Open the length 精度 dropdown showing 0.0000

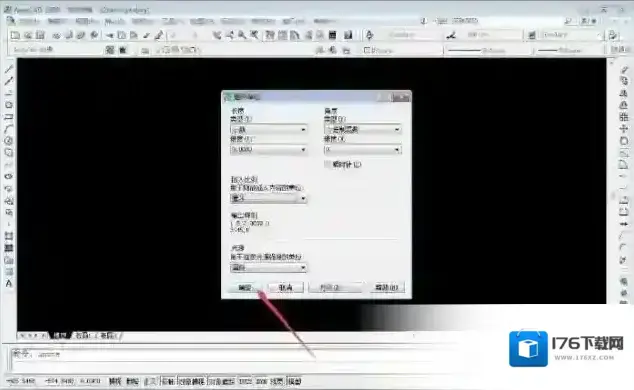pyautogui.click(x=268, y=150)
